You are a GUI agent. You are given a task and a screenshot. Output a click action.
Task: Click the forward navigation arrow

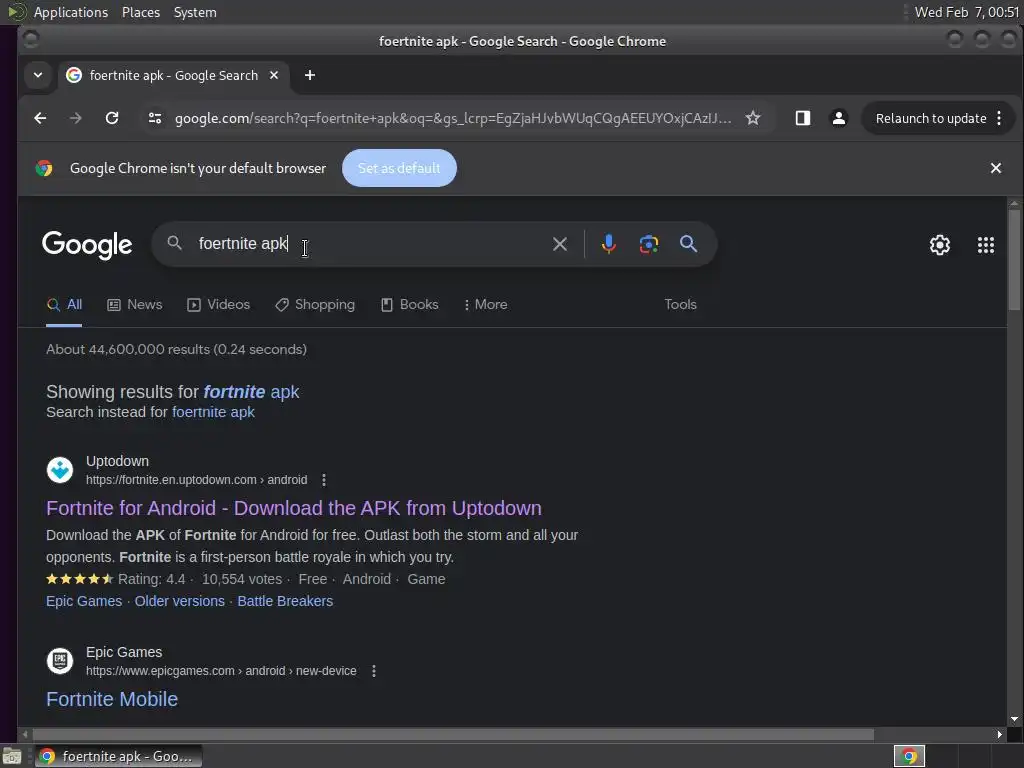(x=76, y=118)
